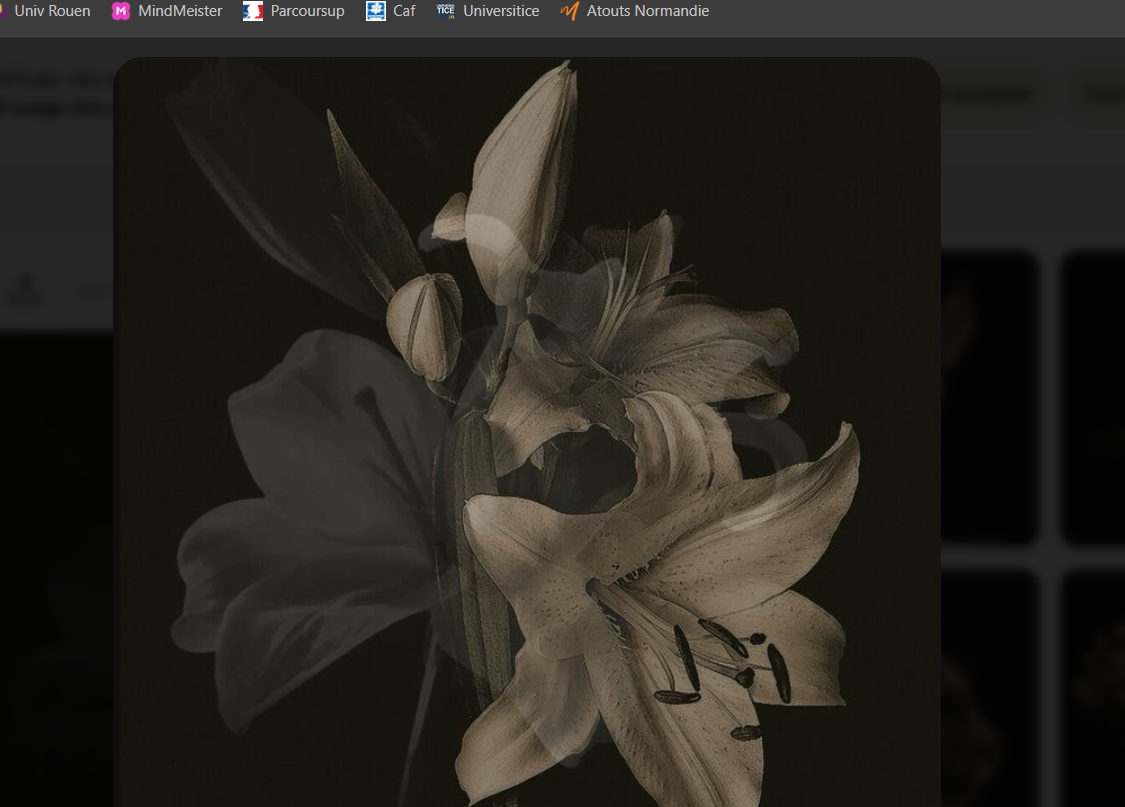Viewport: 1125px width, 807px height.
Task: Select the lower dimmed thumbnail beside the image
Action: tap(990, 688)
